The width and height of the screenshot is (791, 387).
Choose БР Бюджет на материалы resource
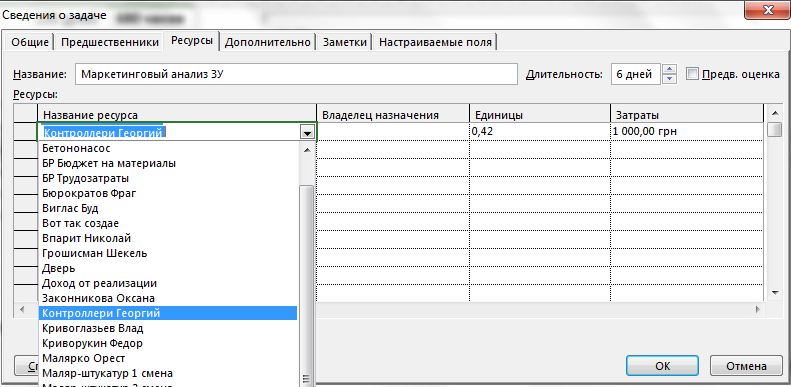tap(167, 163)
